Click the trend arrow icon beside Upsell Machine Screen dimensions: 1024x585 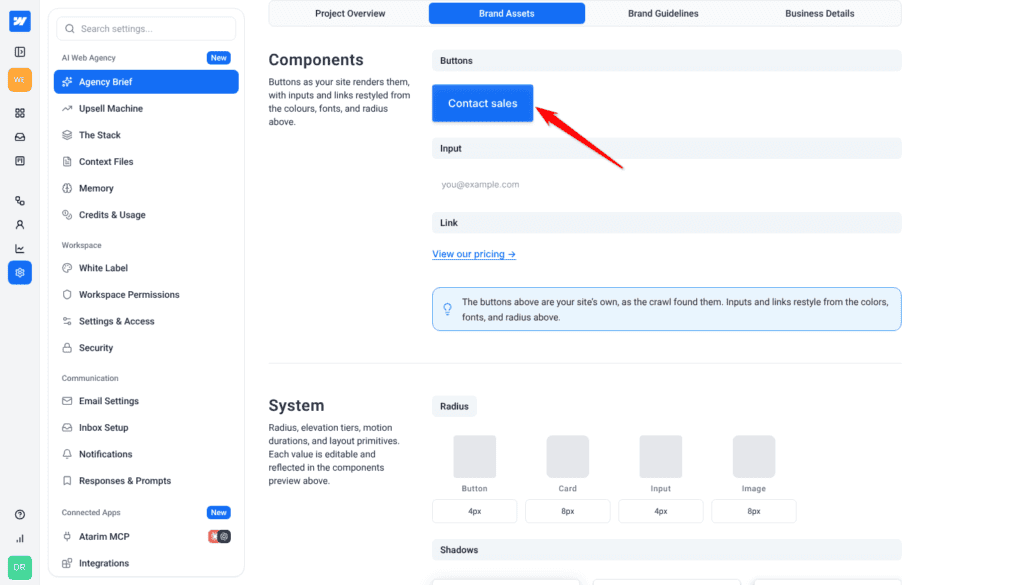tap(67, 108)
